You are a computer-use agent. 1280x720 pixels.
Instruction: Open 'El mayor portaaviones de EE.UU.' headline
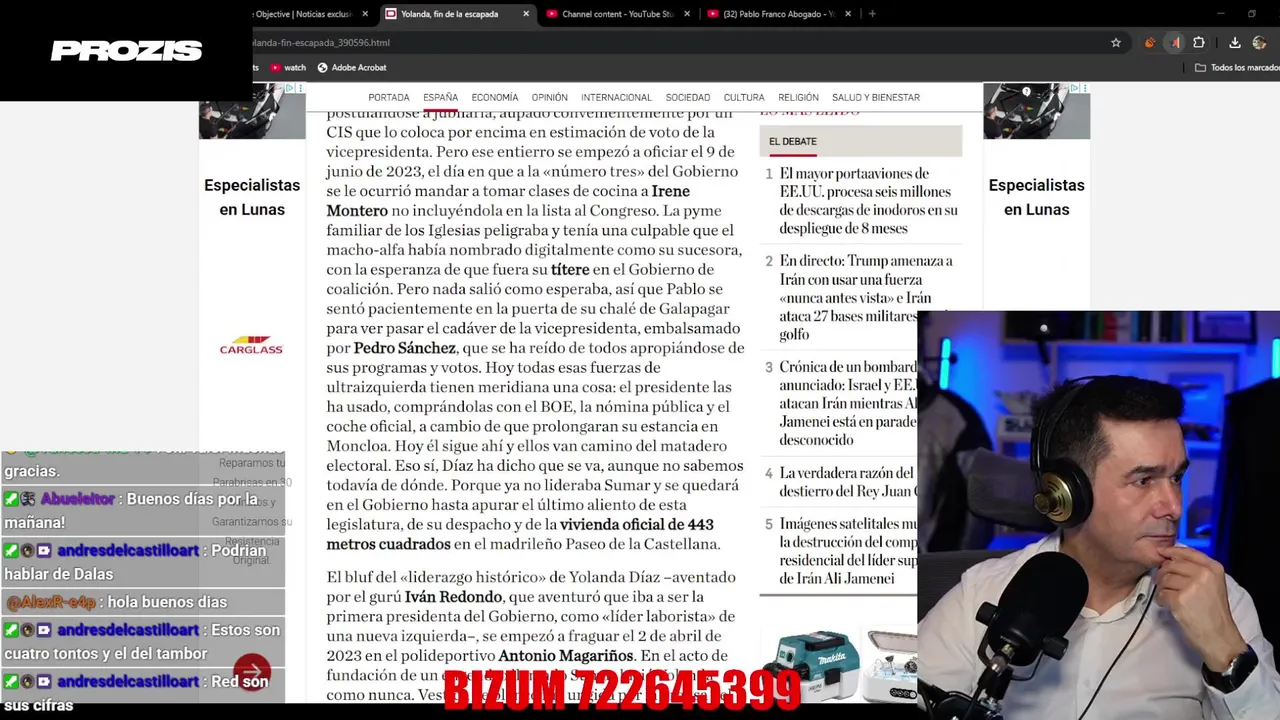click(x=868, y=201)
